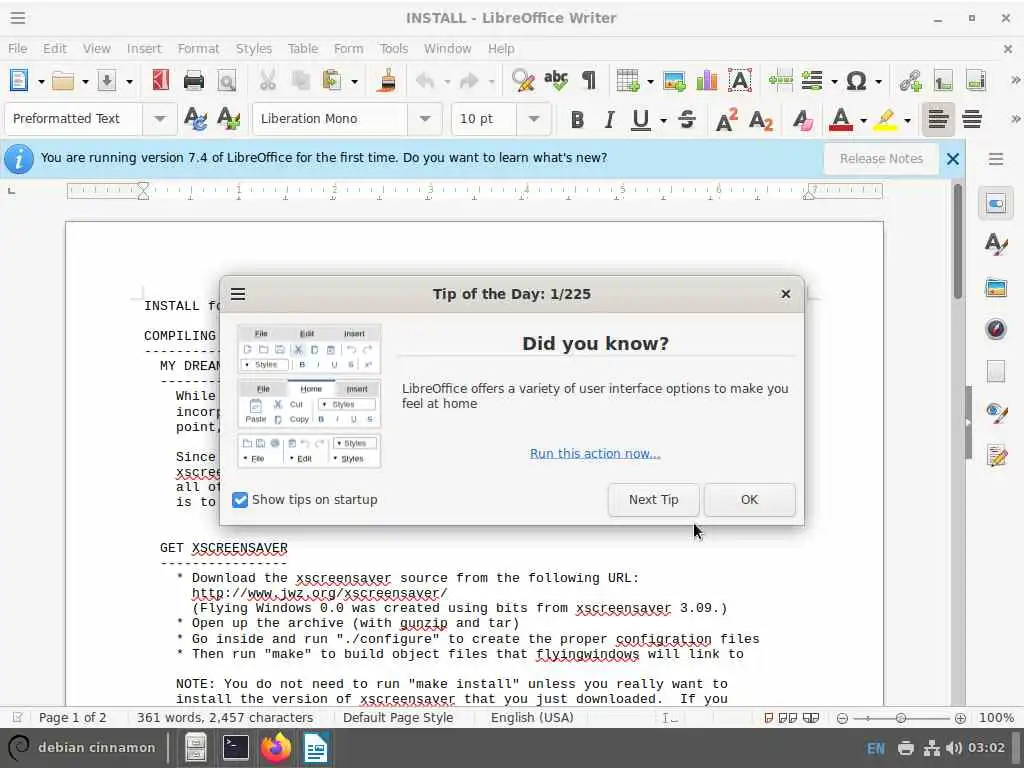Expand the 10 pt font size dropdown
This screenshot has width=1024, height=768.
[534, 119]
